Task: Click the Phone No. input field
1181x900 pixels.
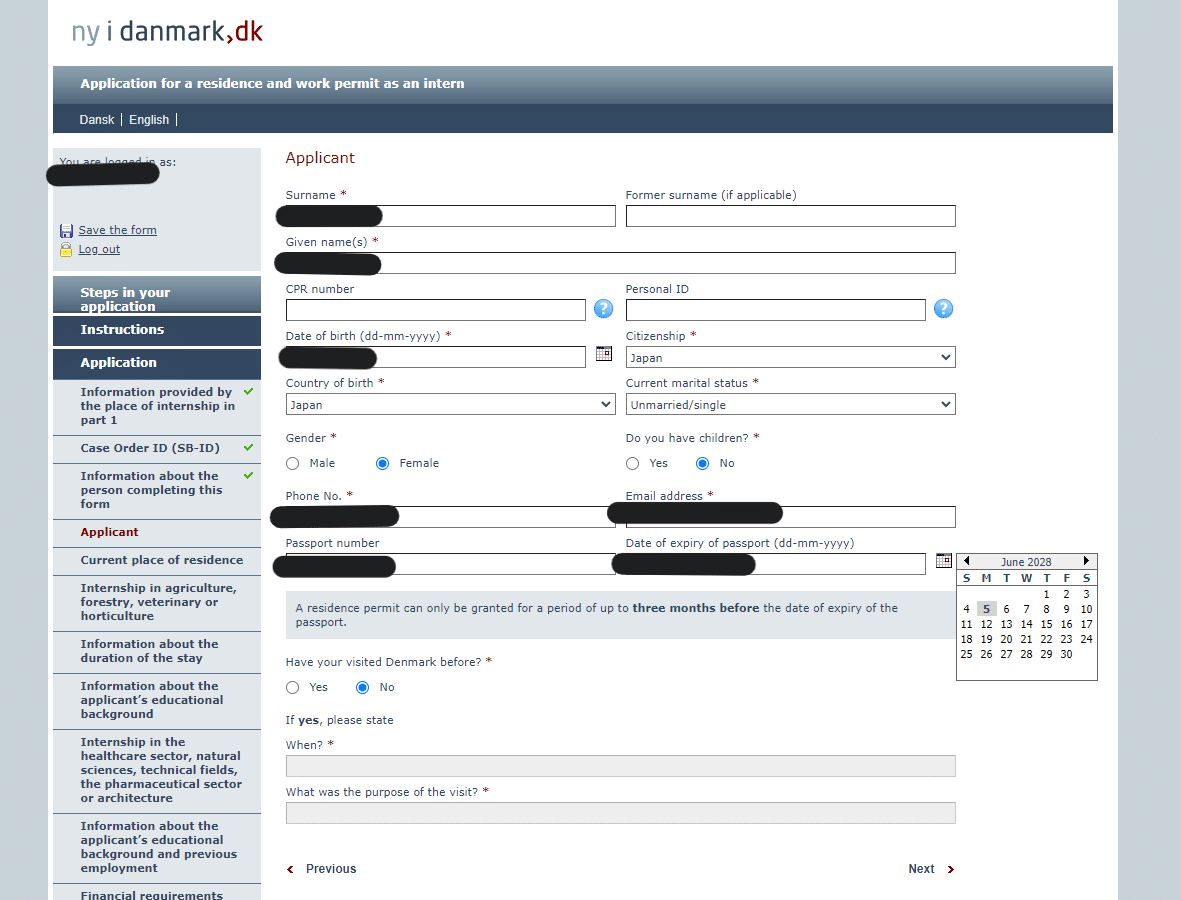Action: tap(450, 517)
